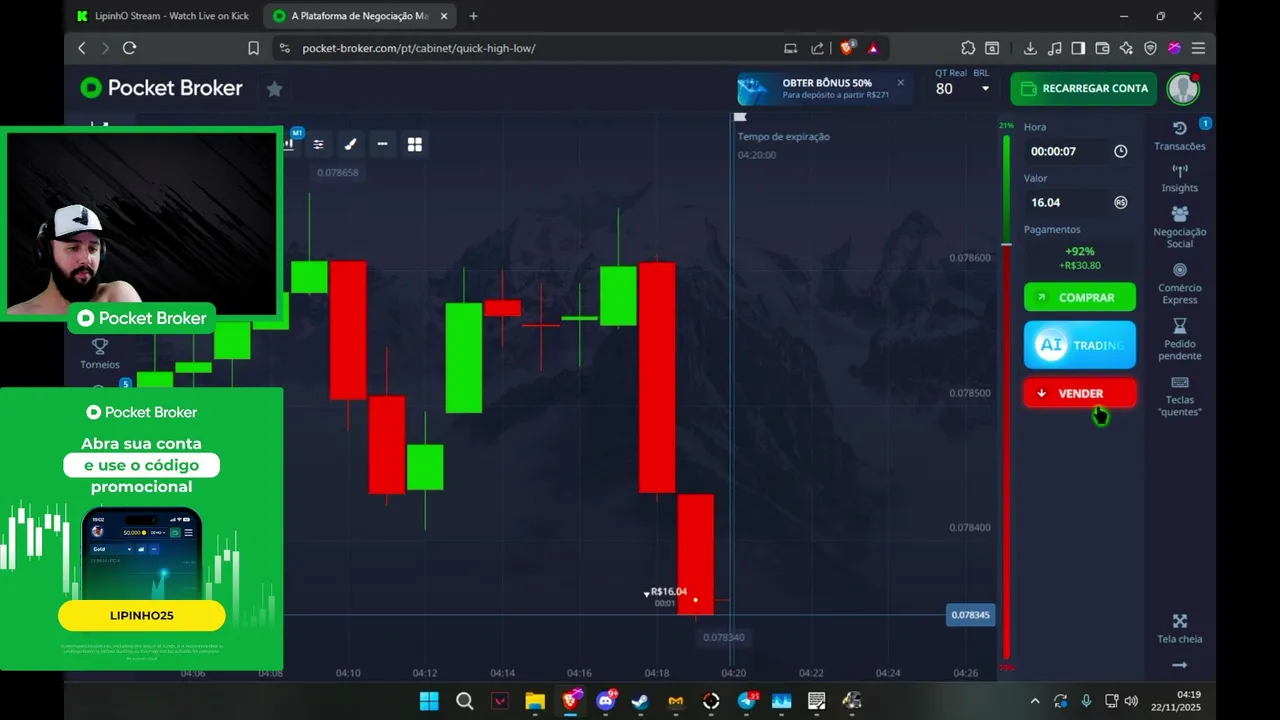Screen dimensions: 1280x720
Task: Click the green COMPRAR button
Action: [1080, 297]
